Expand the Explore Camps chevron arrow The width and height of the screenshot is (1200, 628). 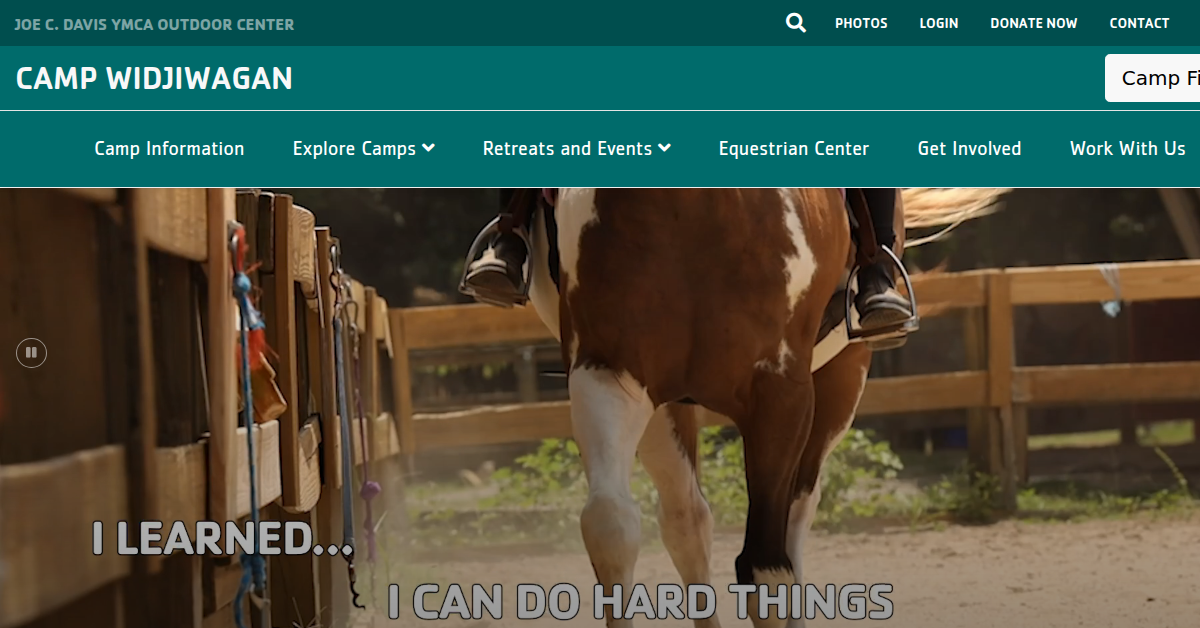click(x=429, y=148)
